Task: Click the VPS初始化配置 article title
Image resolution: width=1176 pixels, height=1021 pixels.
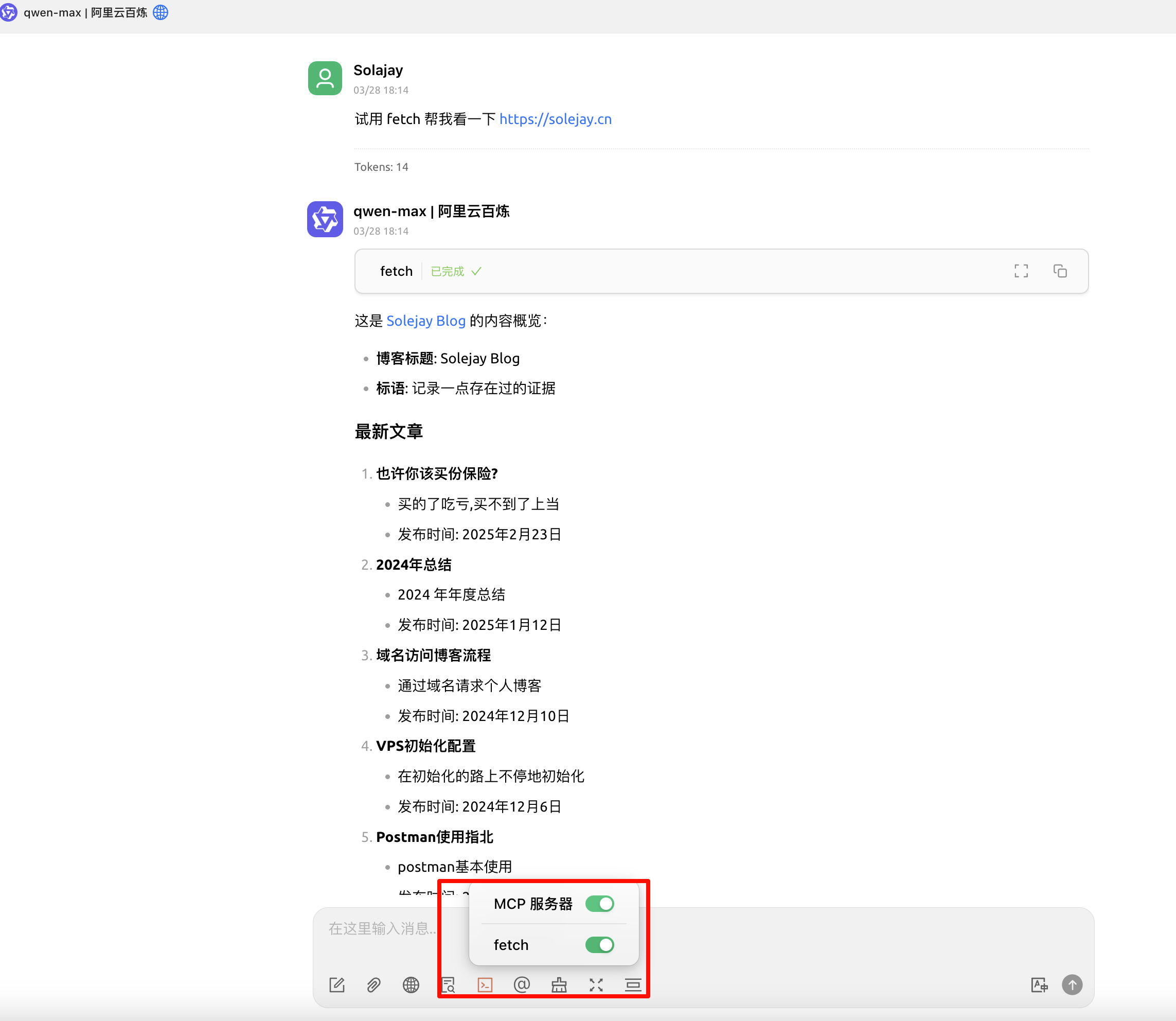Action: click(425, 746)
